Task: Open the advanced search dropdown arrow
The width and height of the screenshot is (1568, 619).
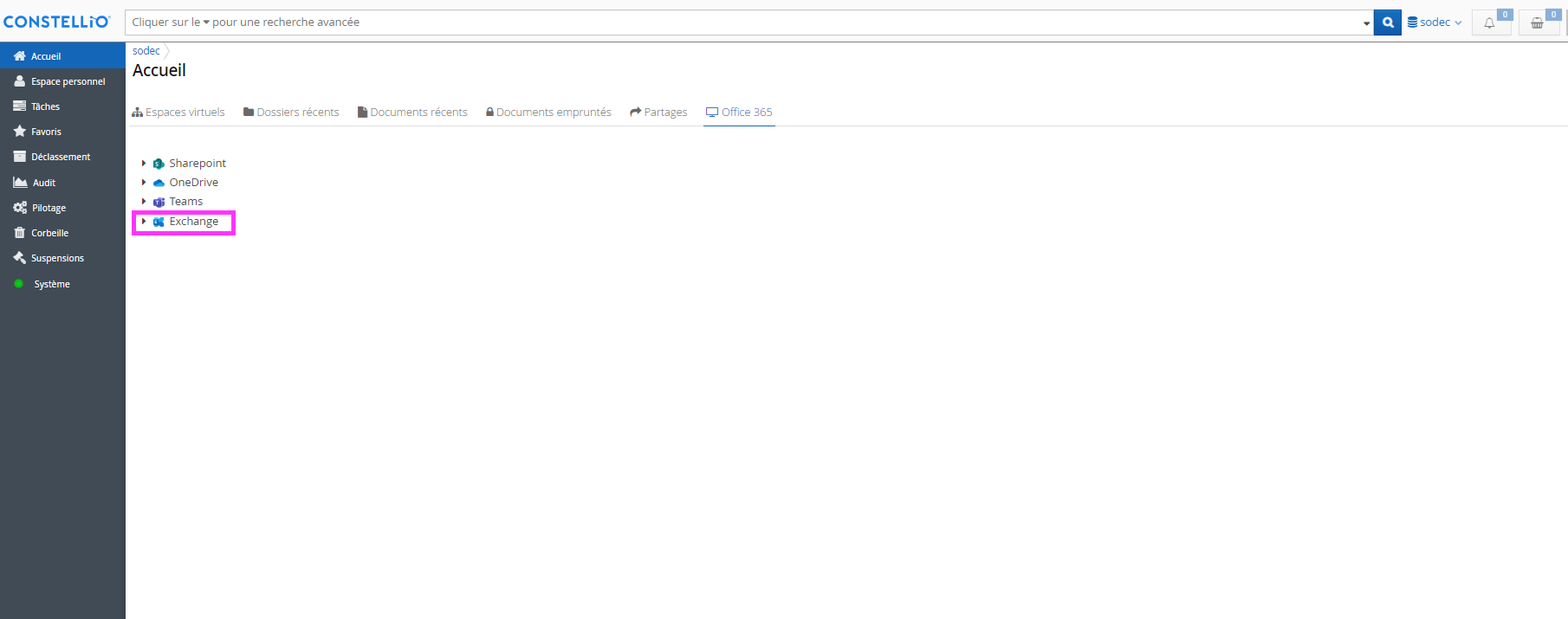Action: click(1366, 23)
